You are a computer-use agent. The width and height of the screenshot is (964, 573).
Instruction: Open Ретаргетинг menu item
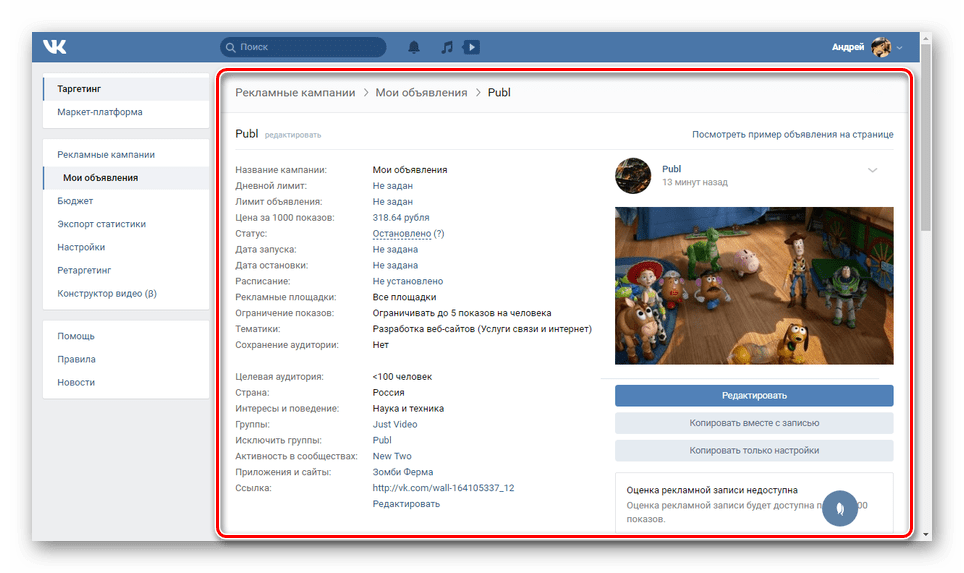(126, 270)
